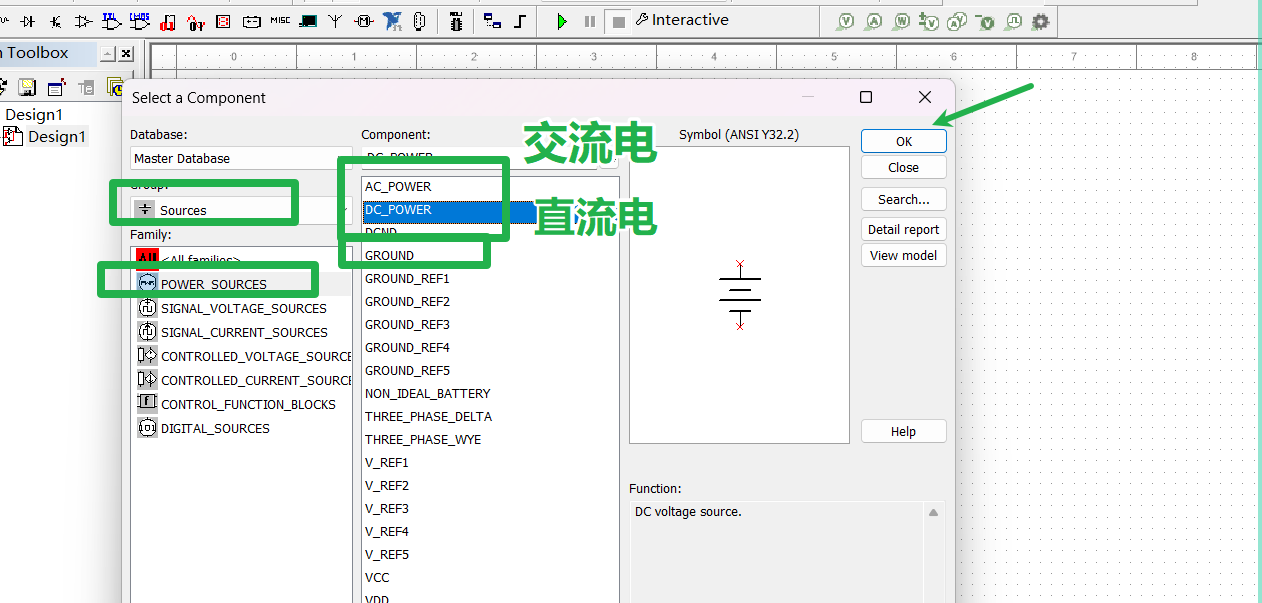The width and height of the screenshot is (1262, 603).
Task: Open the mixed components toolbar icon
Action: (x=197, y=22)
